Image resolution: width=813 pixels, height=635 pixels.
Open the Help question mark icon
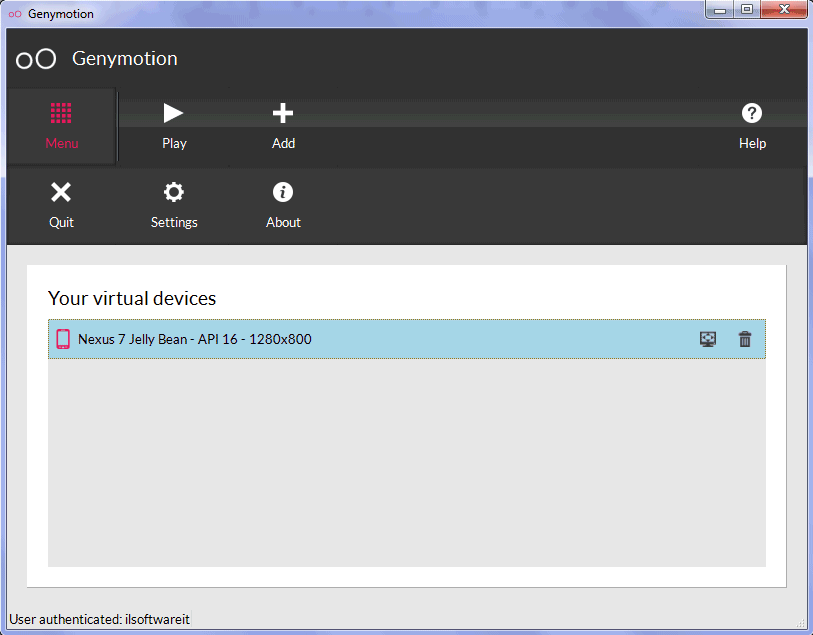pyautogui.click(x=752, y=113)
